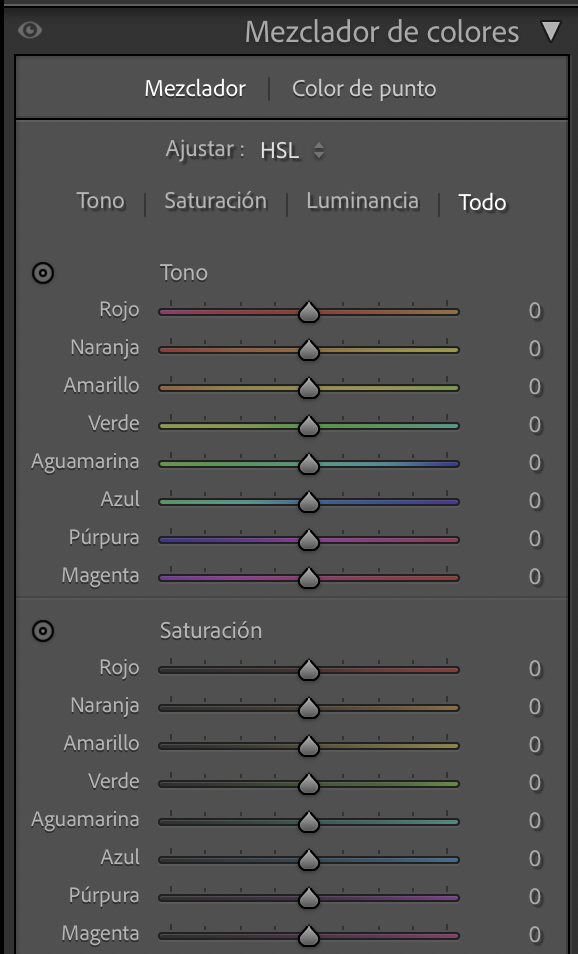Click the Magenta saturation slider handle
The width and height of the screenshot is (578, 954).
click(x=309, y=936)
